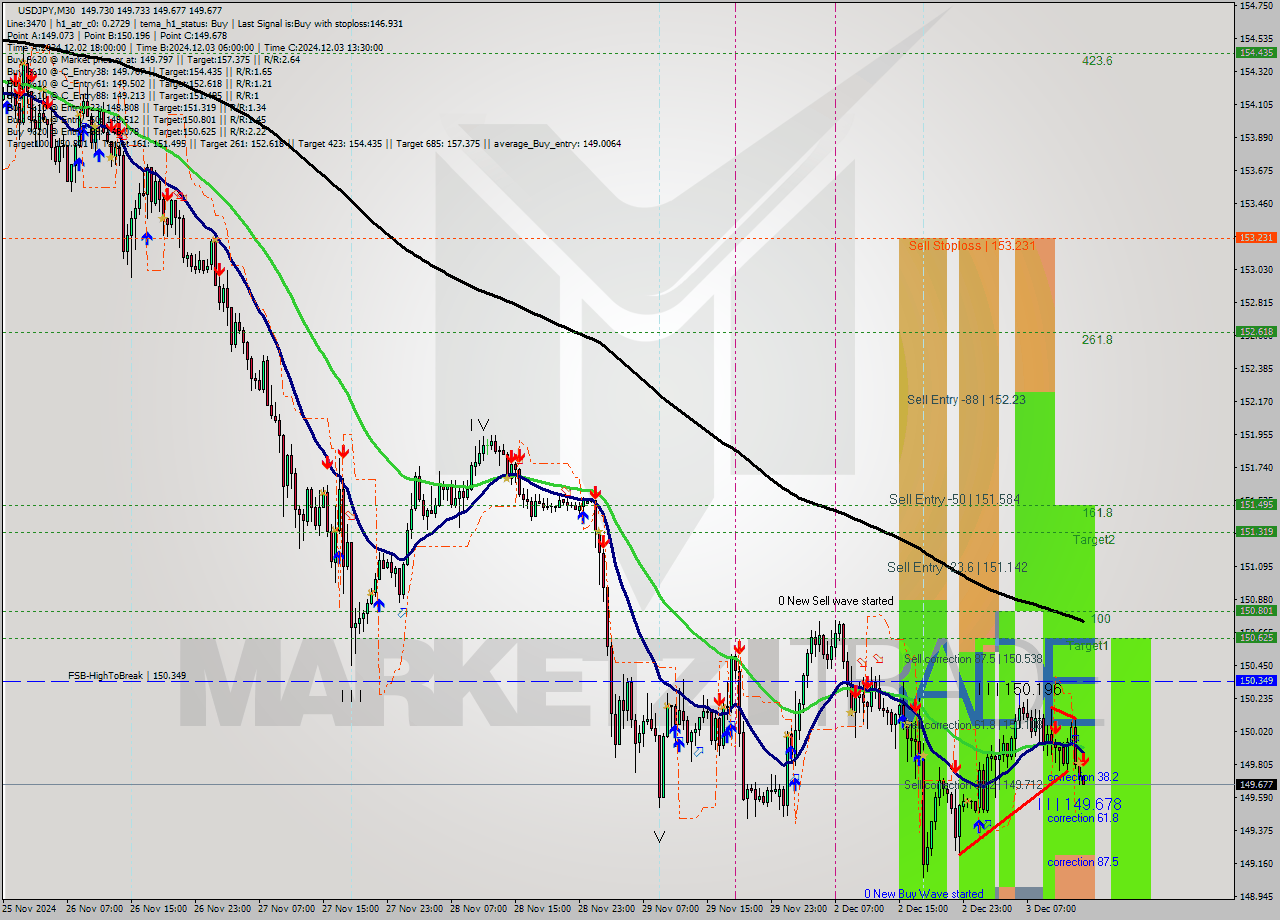The height and width of the screenshot is (920, 1280).
Task: Click the 152.175 price axis value
Action: (1256, 402)
